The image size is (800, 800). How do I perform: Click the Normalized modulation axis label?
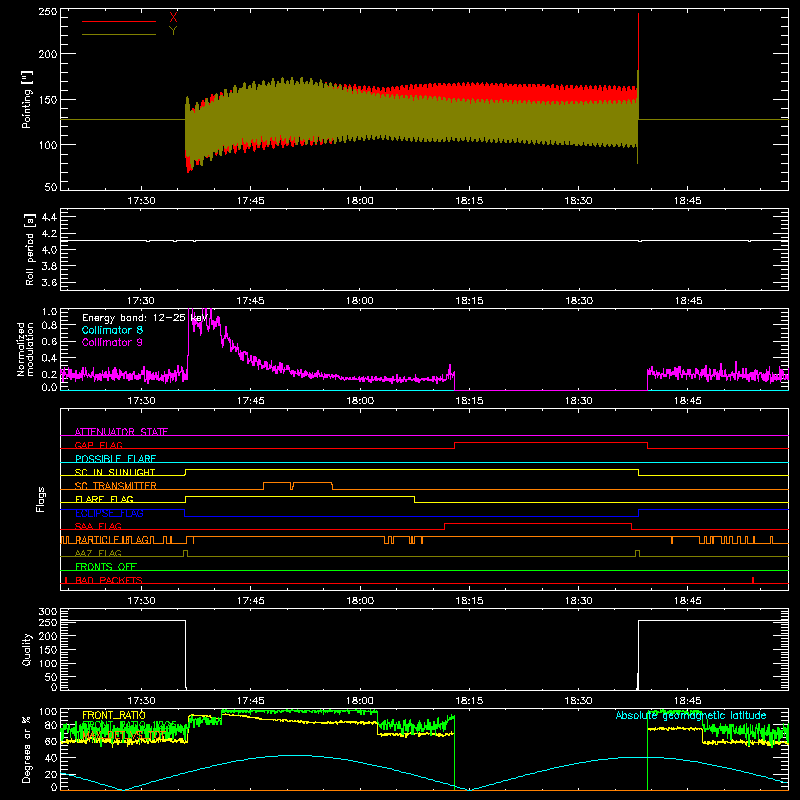[x=25, y=349]
